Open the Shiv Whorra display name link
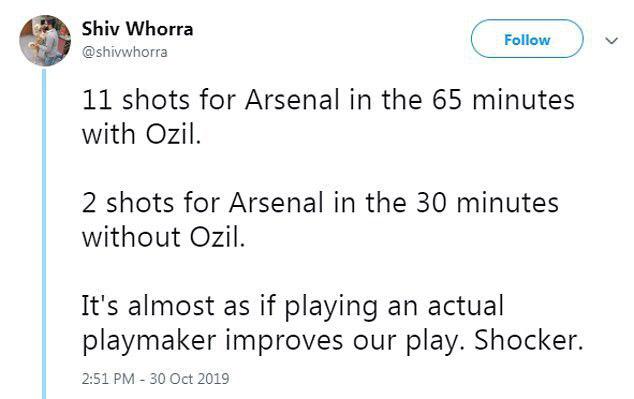Screen dimensions: 634x399 (x=137, y=29)
